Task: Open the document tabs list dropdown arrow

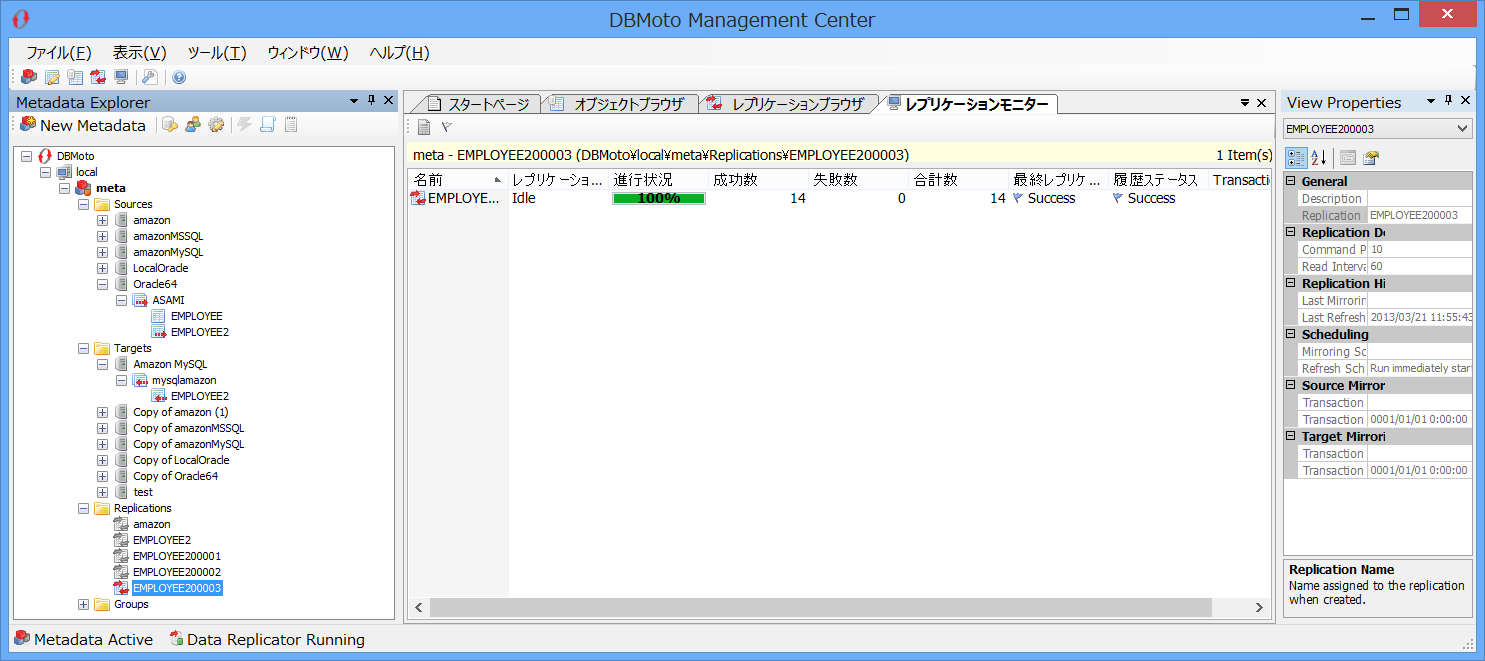Action: pos(1246,103)
